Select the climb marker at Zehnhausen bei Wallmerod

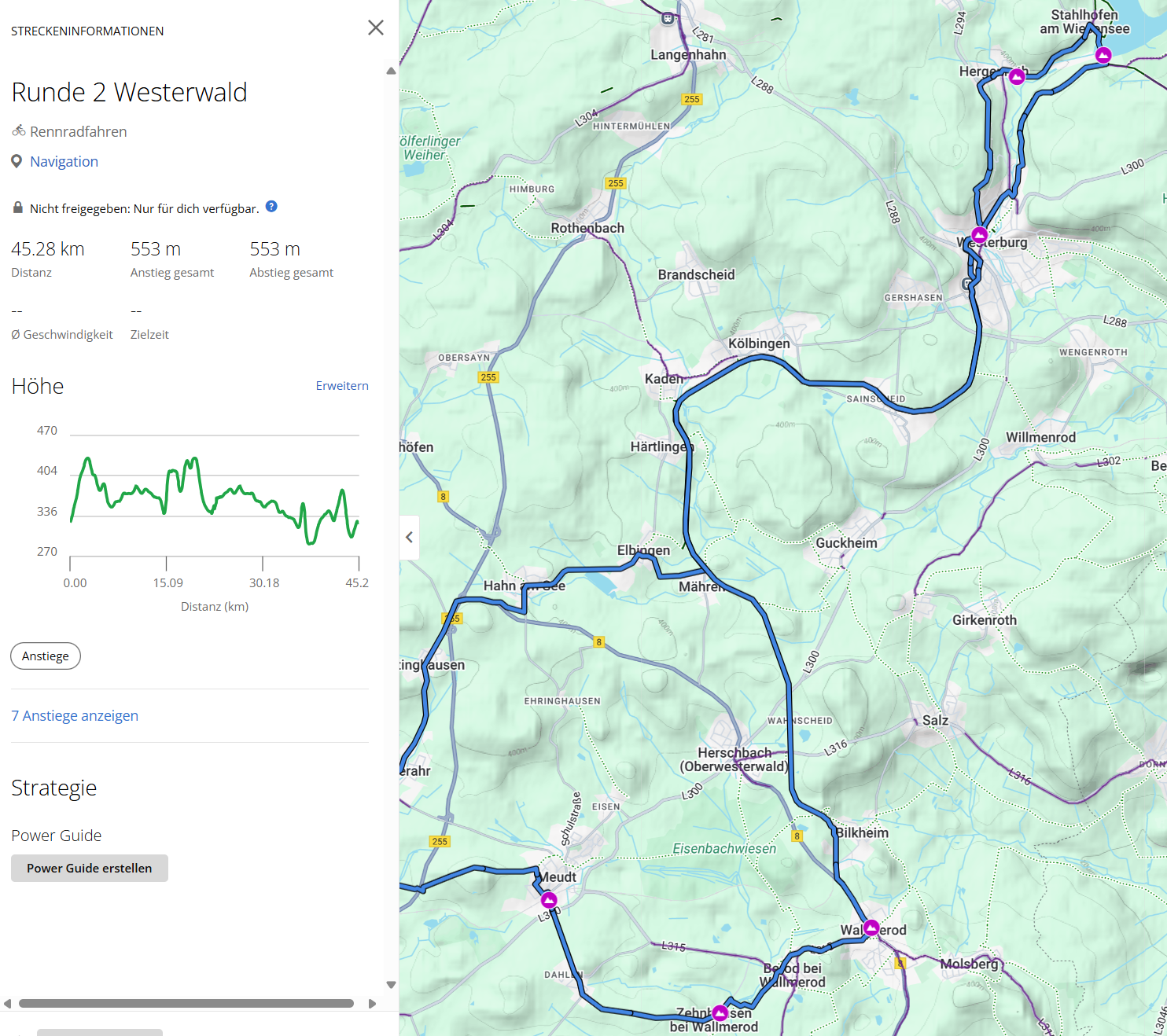coord(720,1013)
